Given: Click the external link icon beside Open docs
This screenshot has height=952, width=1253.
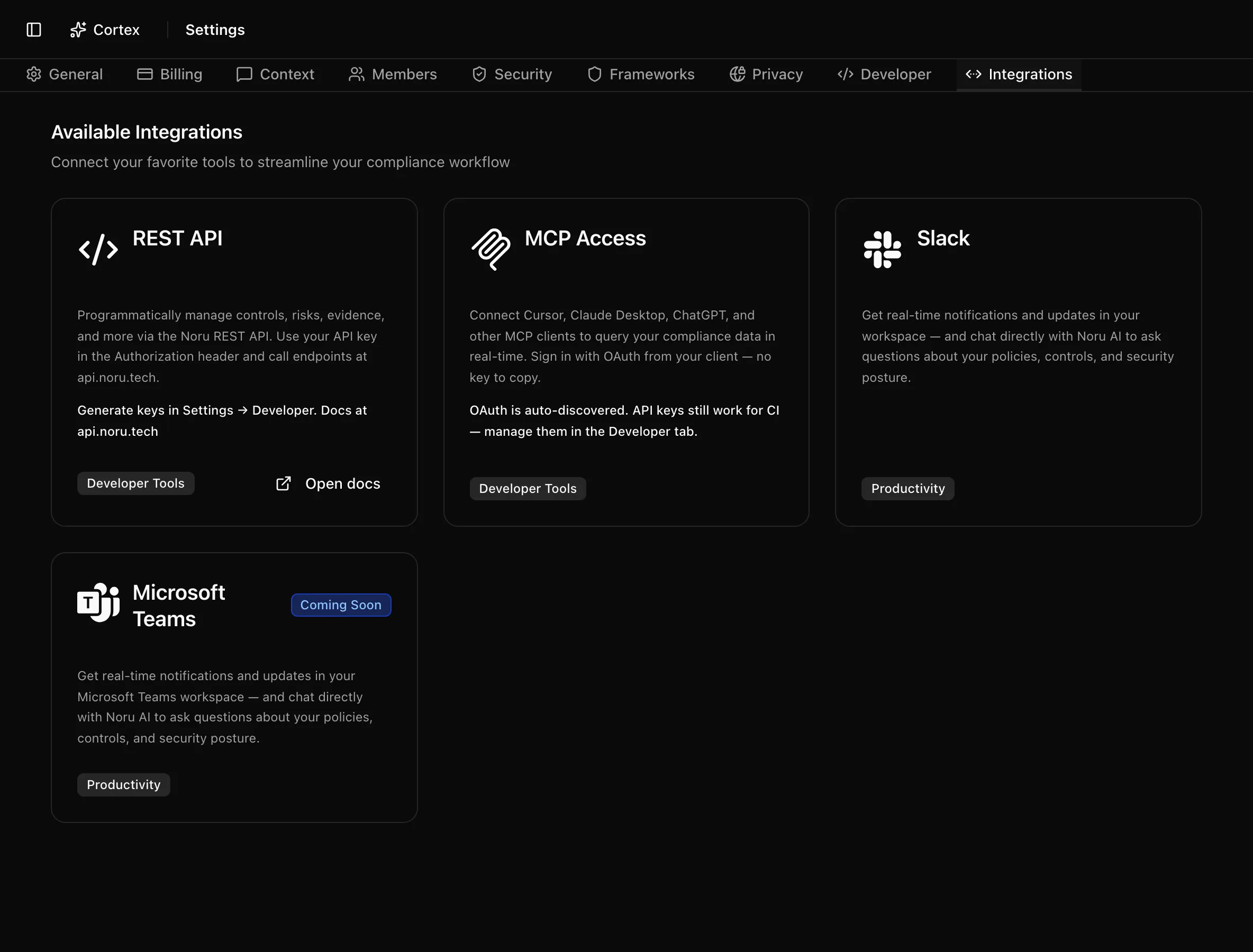Looking at the screenshot, I should point(284,483).
